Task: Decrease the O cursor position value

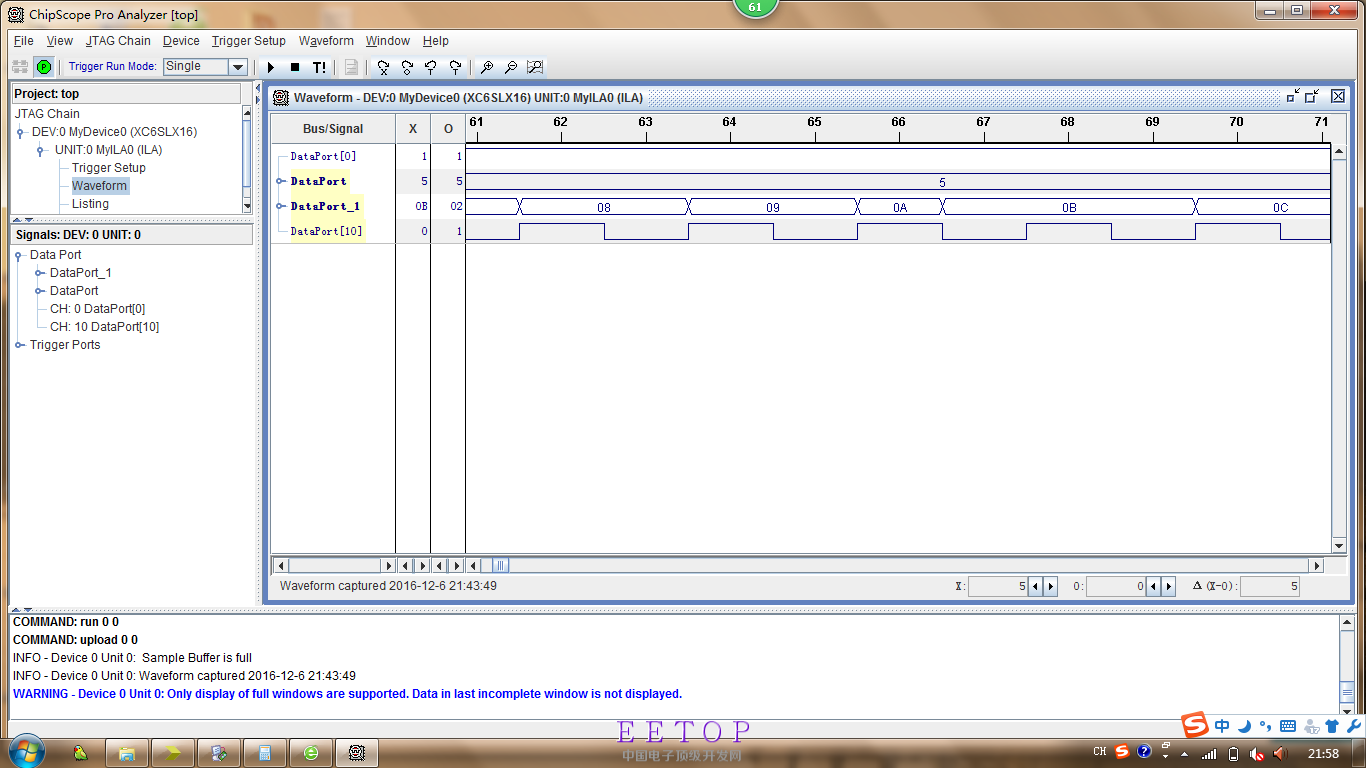Action: (x=1153, y=587)
